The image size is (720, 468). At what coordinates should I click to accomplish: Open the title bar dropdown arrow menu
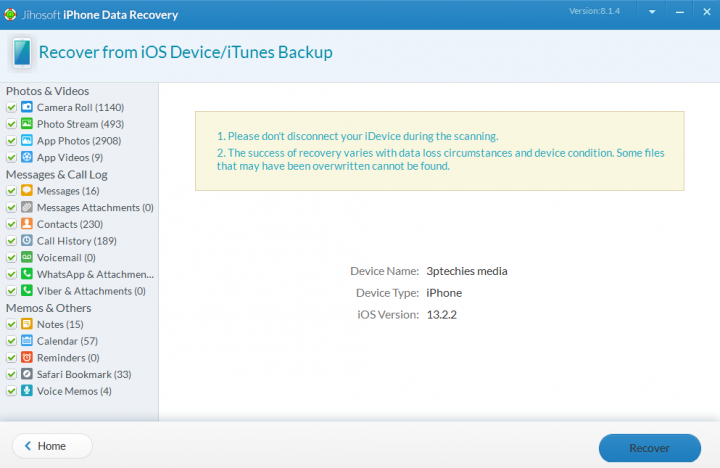(x=651, y=13)
